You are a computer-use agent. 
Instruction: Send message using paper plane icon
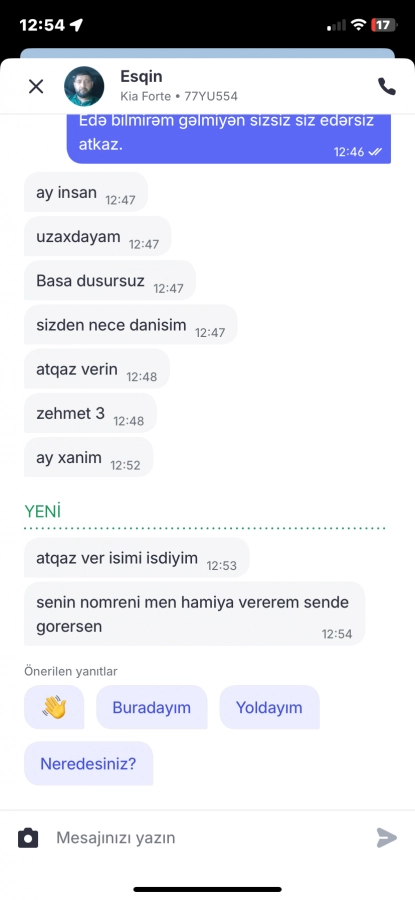[386, 837]
